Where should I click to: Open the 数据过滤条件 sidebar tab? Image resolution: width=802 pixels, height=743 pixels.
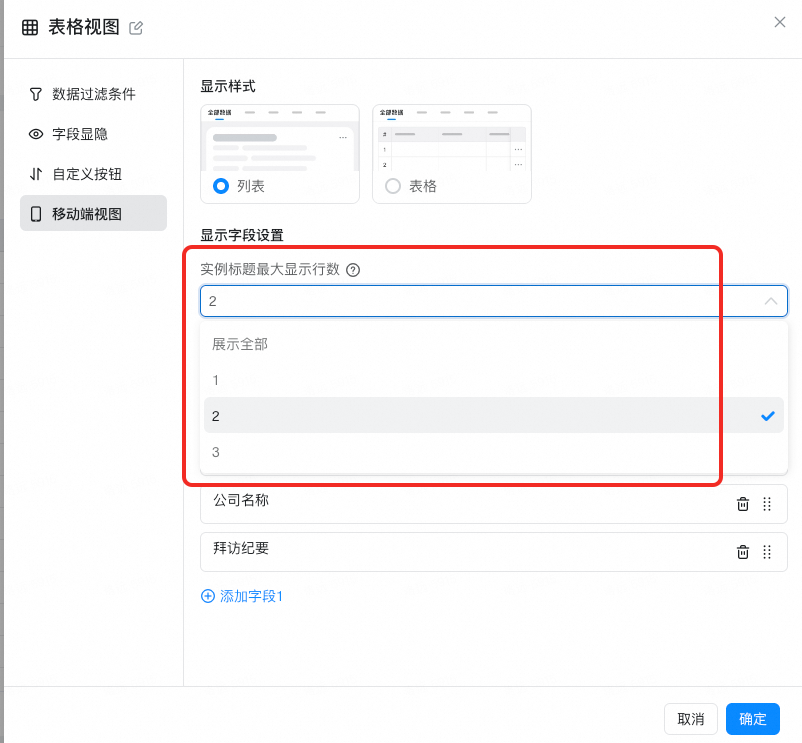click(93, 94)
